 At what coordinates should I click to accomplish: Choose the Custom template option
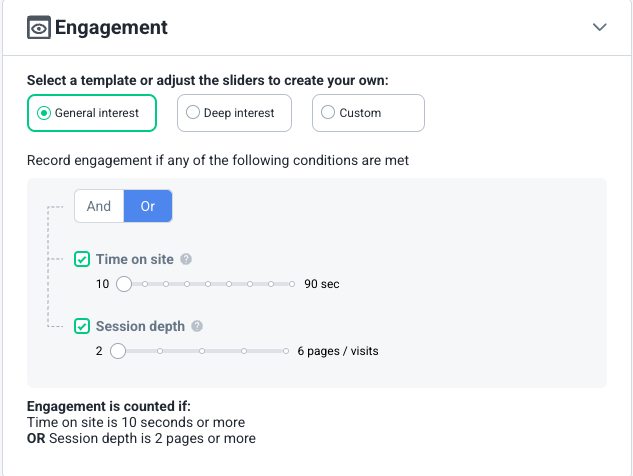point(368,113)
